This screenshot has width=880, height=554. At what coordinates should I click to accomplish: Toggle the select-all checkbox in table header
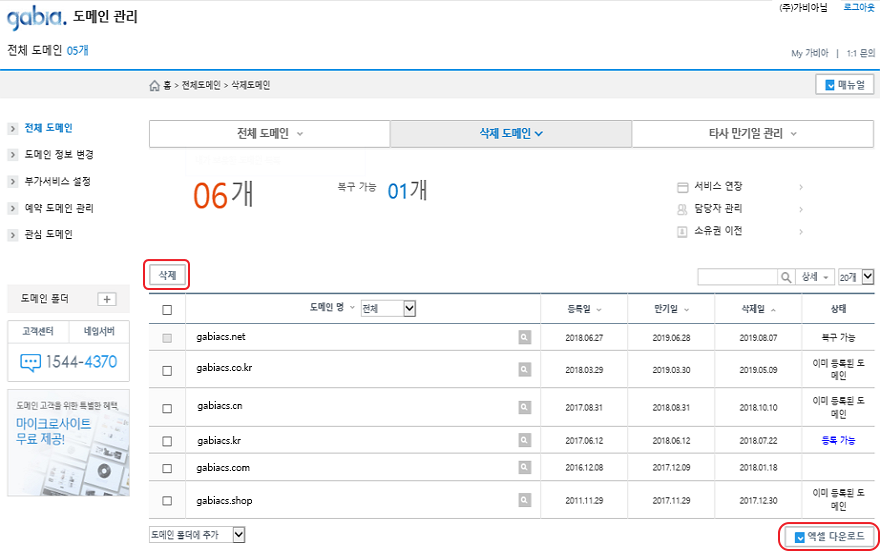(167, 310)
